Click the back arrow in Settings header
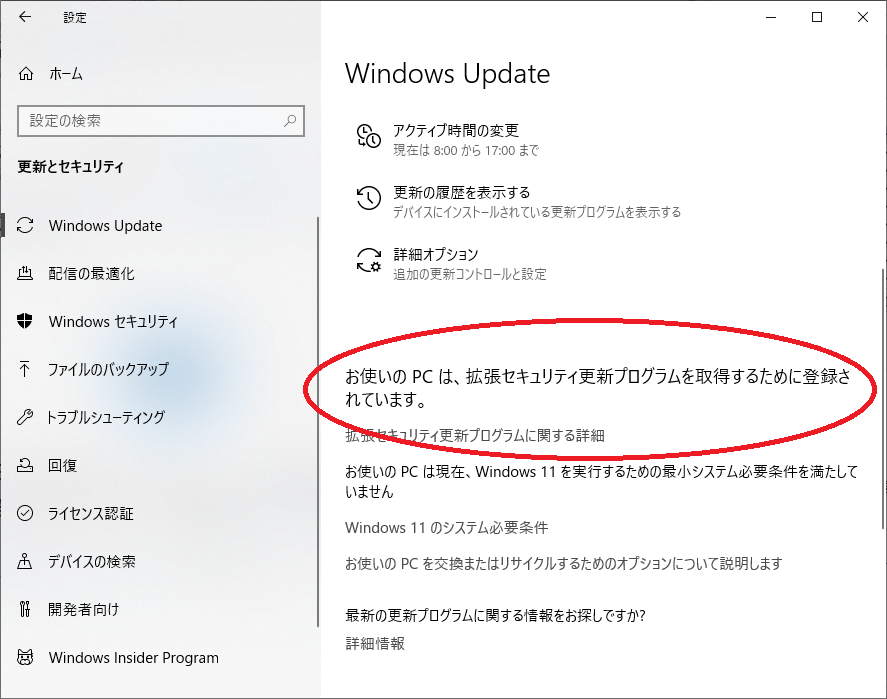This screenshot has height=699, width=887. [x=25, y=17]
